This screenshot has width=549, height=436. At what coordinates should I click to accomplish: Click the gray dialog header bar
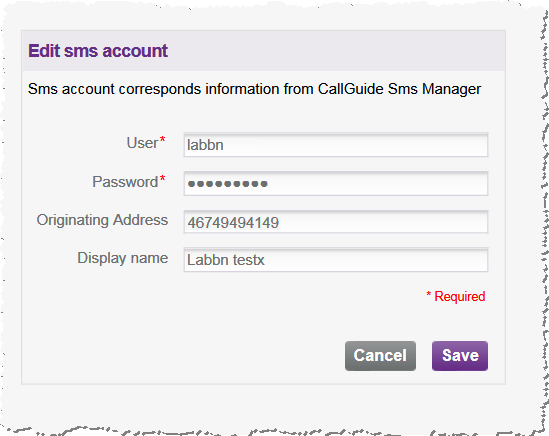[x=264, y=51]
